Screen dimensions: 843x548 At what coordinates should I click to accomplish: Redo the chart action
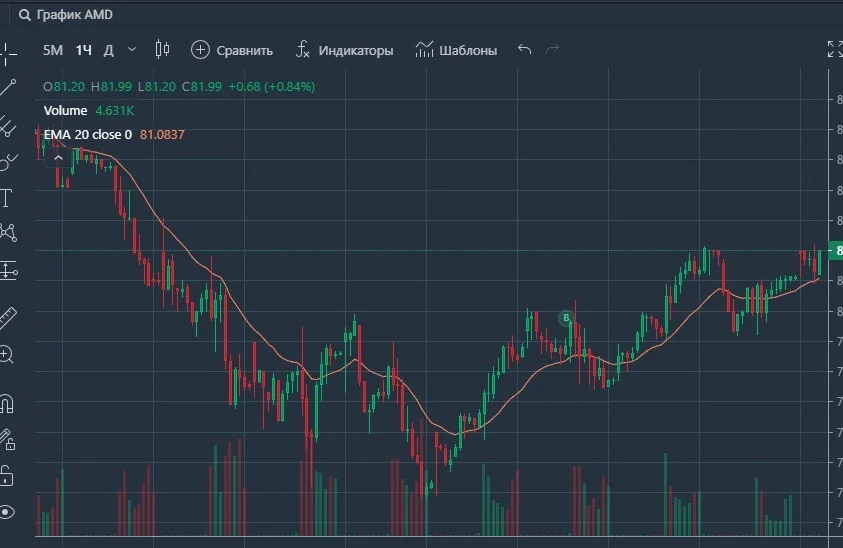552,49
